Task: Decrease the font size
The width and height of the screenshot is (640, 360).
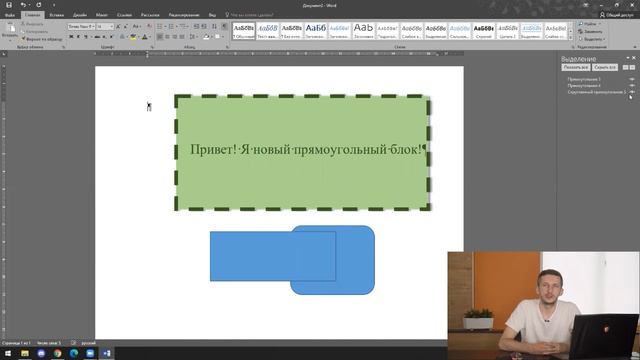Action: point(126,27)
